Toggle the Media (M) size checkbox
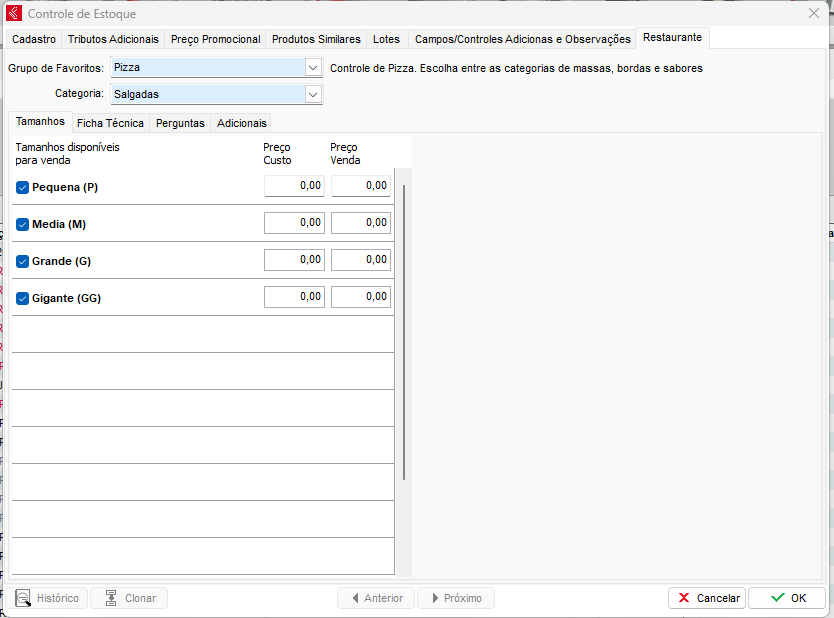 click(22, 224)
